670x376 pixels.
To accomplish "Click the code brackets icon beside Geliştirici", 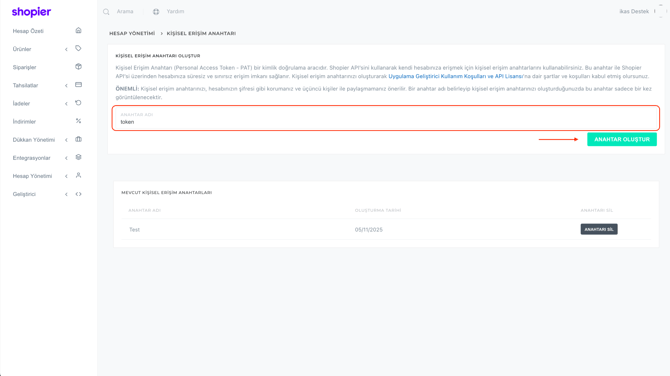I will 78,194.
